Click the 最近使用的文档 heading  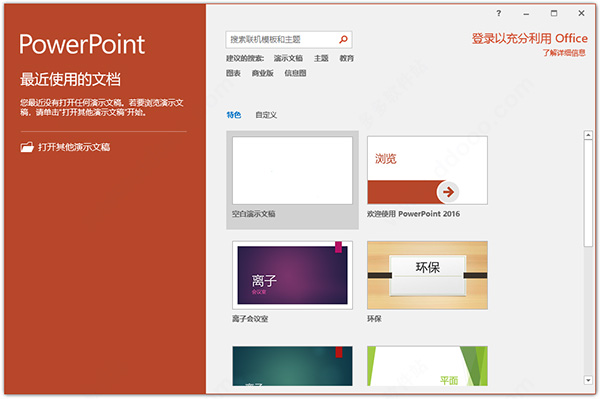[70, 80]
